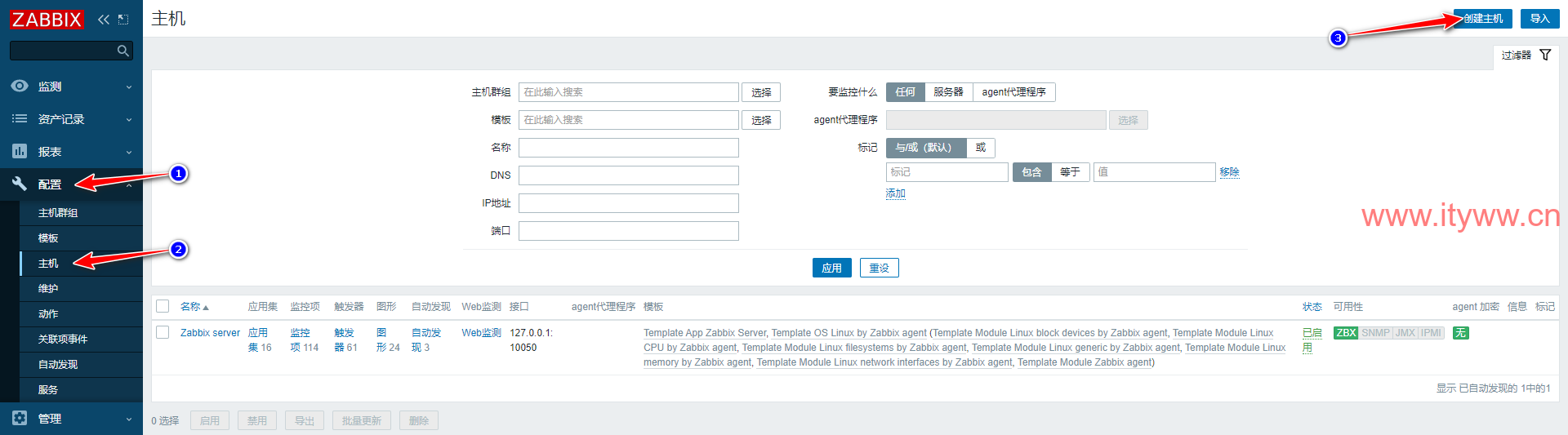Click the 导入 button
The width and height of the screenshot is (1568, 435).
pyautogui.click(x=1539, y=19)
